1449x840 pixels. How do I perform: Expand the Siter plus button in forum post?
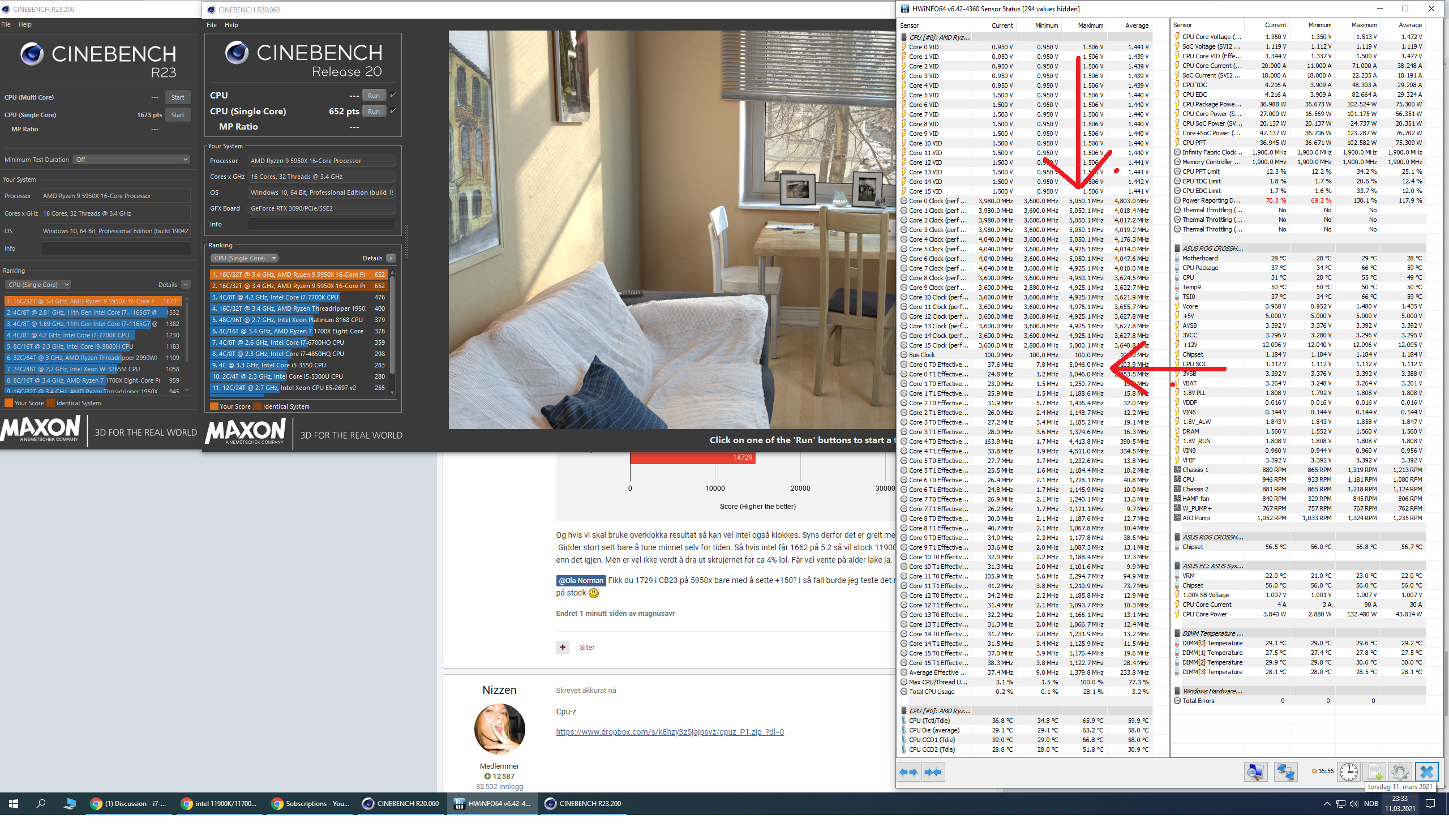tap(563, 647)
